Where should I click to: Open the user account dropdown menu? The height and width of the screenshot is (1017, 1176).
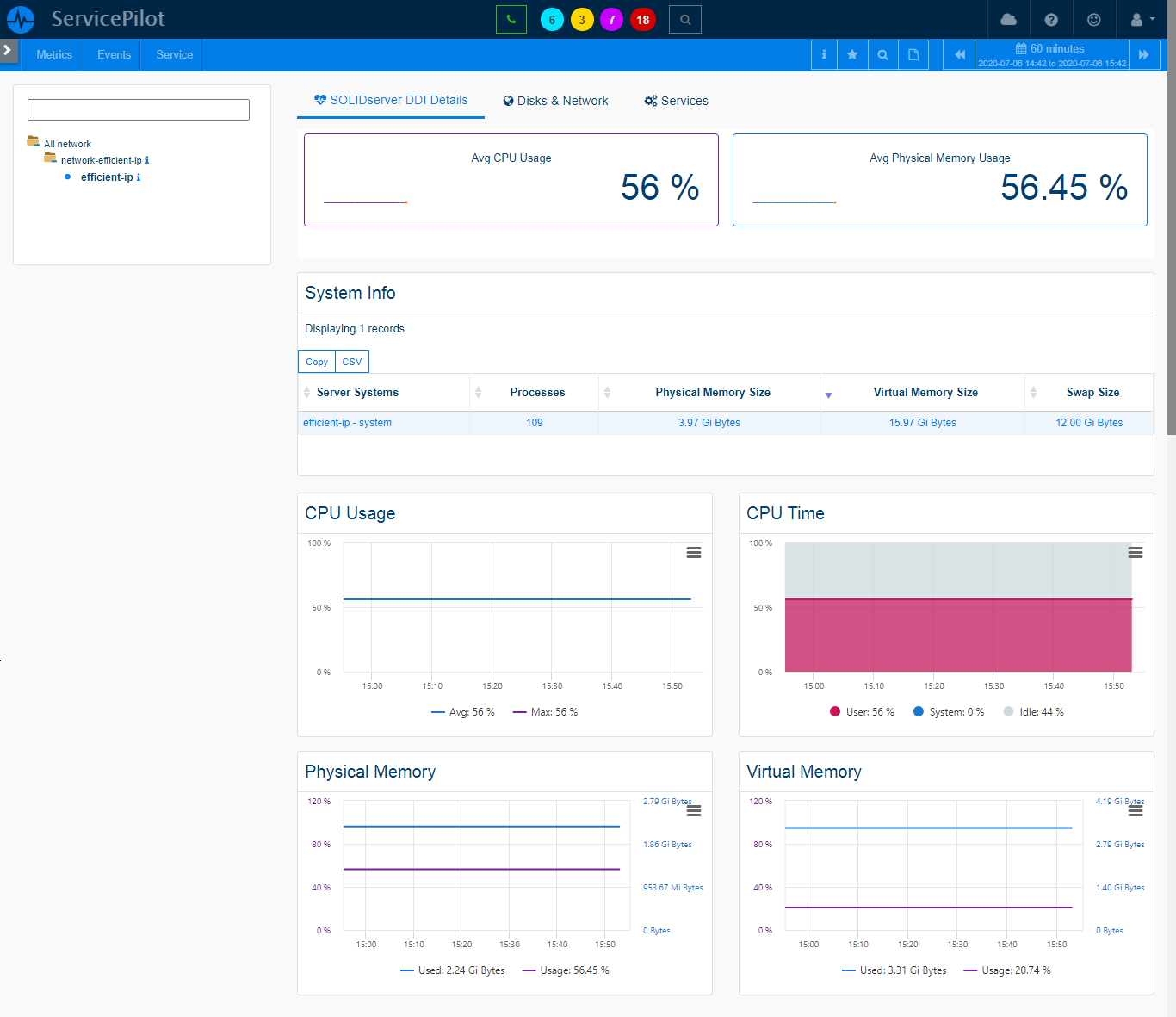1142,20
